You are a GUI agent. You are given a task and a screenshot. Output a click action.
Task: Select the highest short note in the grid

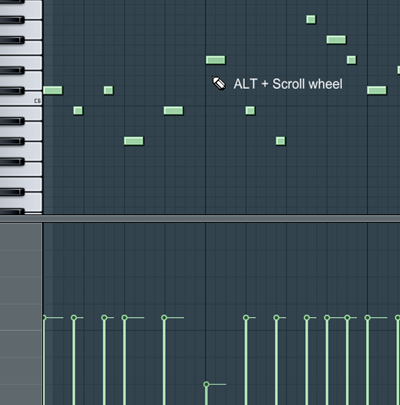click(x=311, y=19)
